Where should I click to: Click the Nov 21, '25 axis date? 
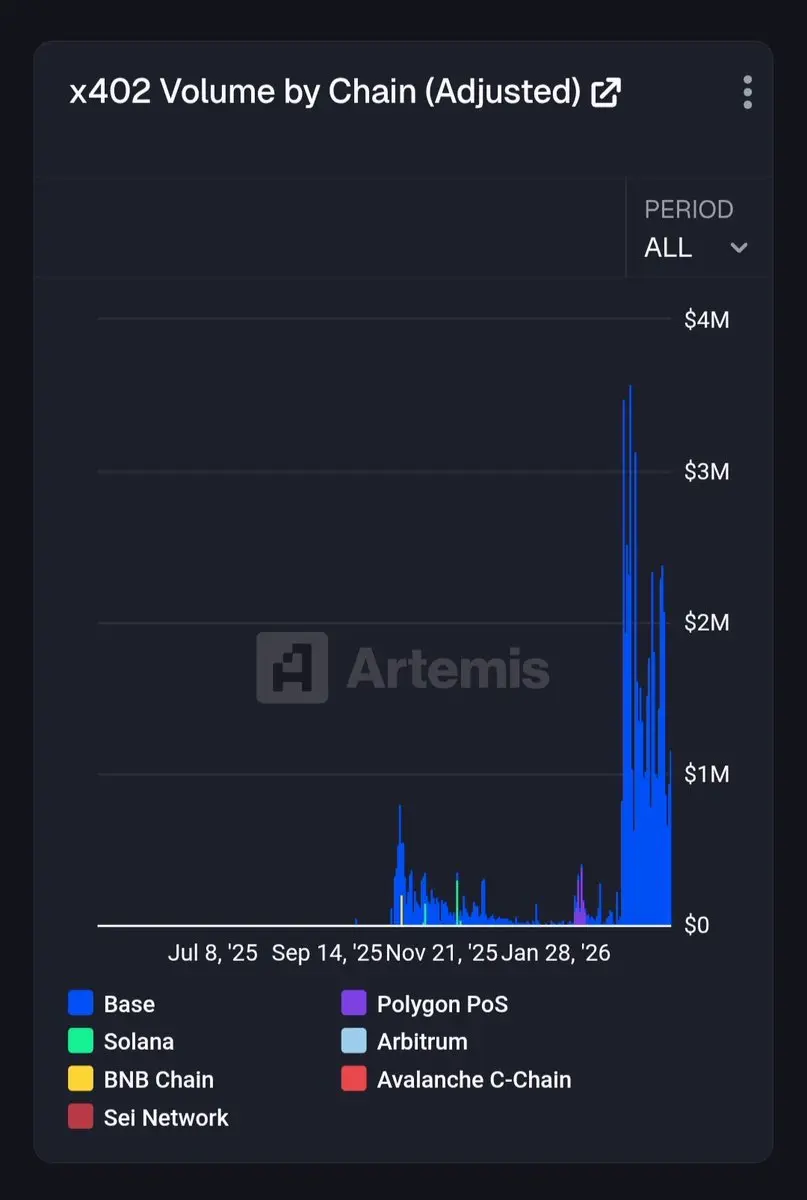click(x=441, y=953)
